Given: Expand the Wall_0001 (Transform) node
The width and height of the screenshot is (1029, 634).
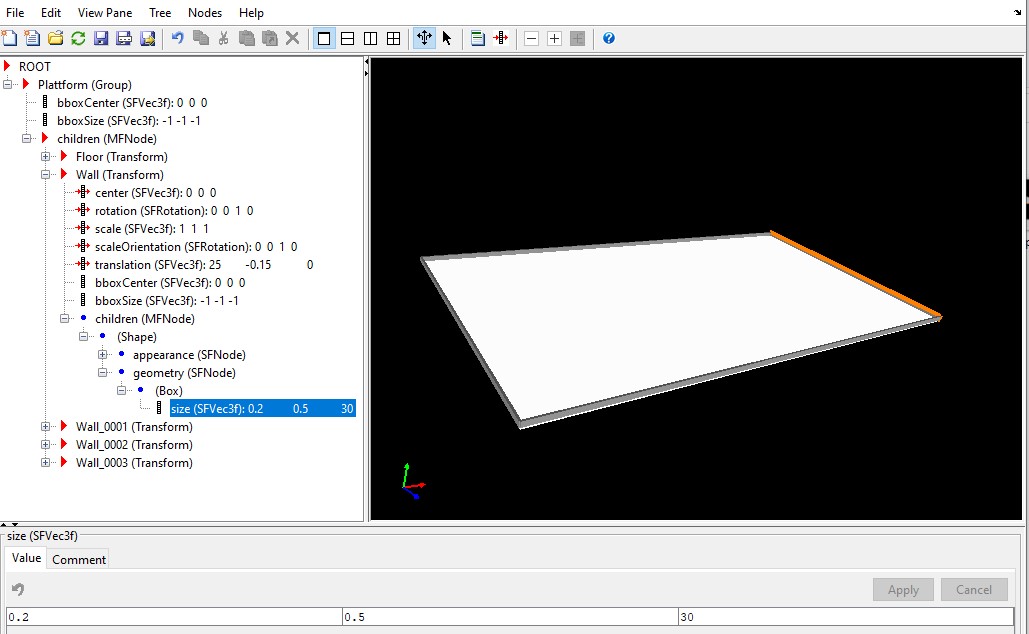Looking at the screenshot, I should click(46, 427).
